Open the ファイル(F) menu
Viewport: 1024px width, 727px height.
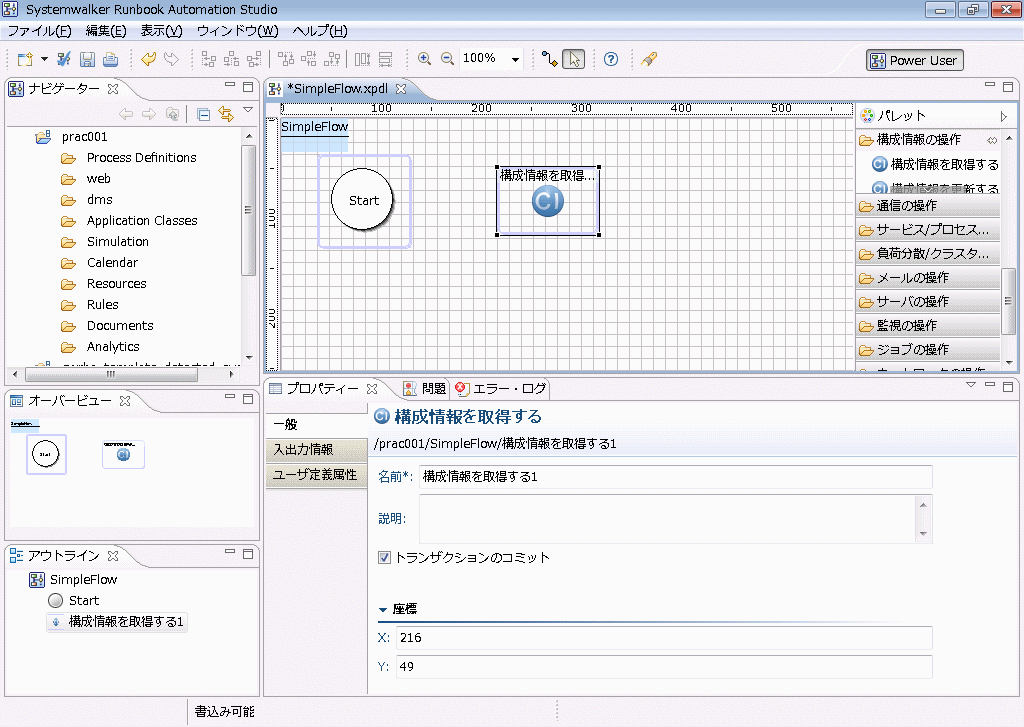coord(39,31)
